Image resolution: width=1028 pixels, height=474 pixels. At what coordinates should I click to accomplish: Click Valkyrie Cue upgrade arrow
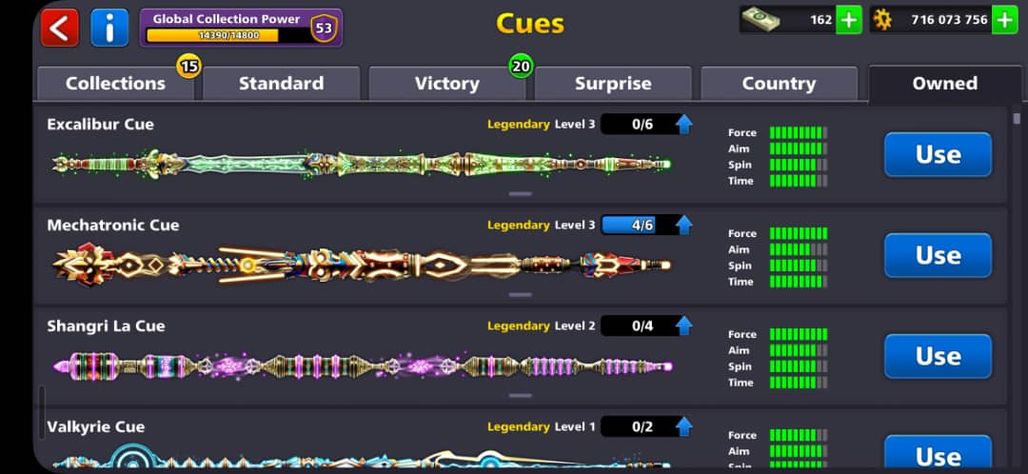coord(684,427)
